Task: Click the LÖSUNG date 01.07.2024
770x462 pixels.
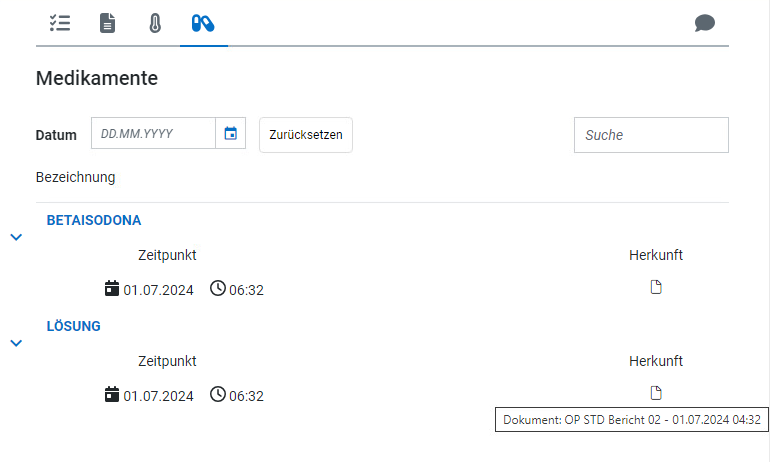Action: coord(158,396)
